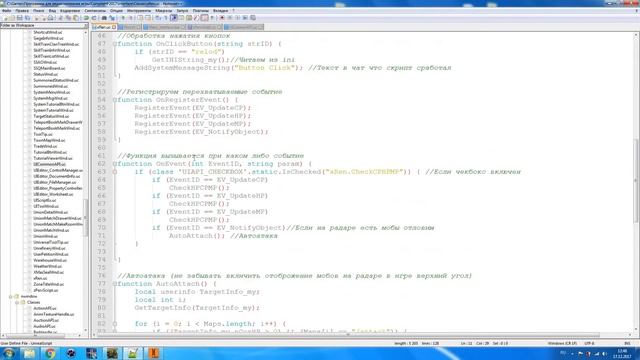This screenshot has height=360, width=640.
Task: Toggle Synchronize Horizontal Scrolling icon
Action: (147, 18)
